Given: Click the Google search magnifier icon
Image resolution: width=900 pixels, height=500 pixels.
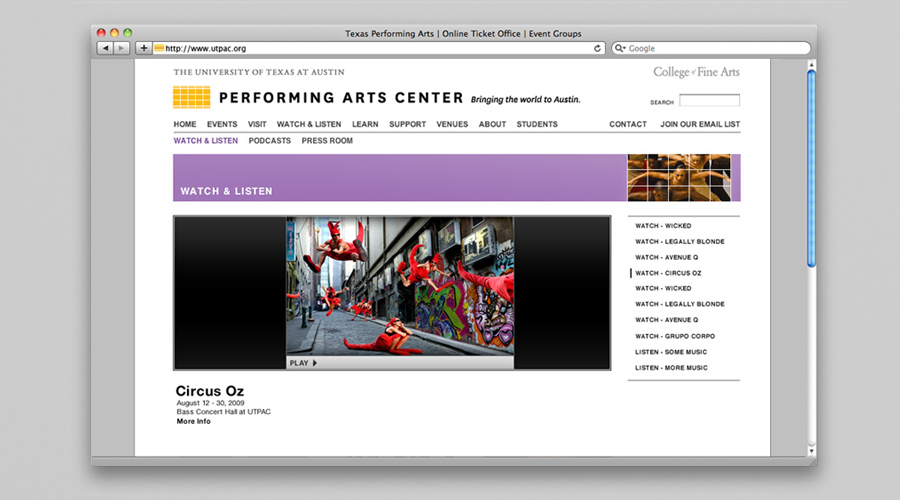Looking at the screenshot, I should click(x=620, y=48).
